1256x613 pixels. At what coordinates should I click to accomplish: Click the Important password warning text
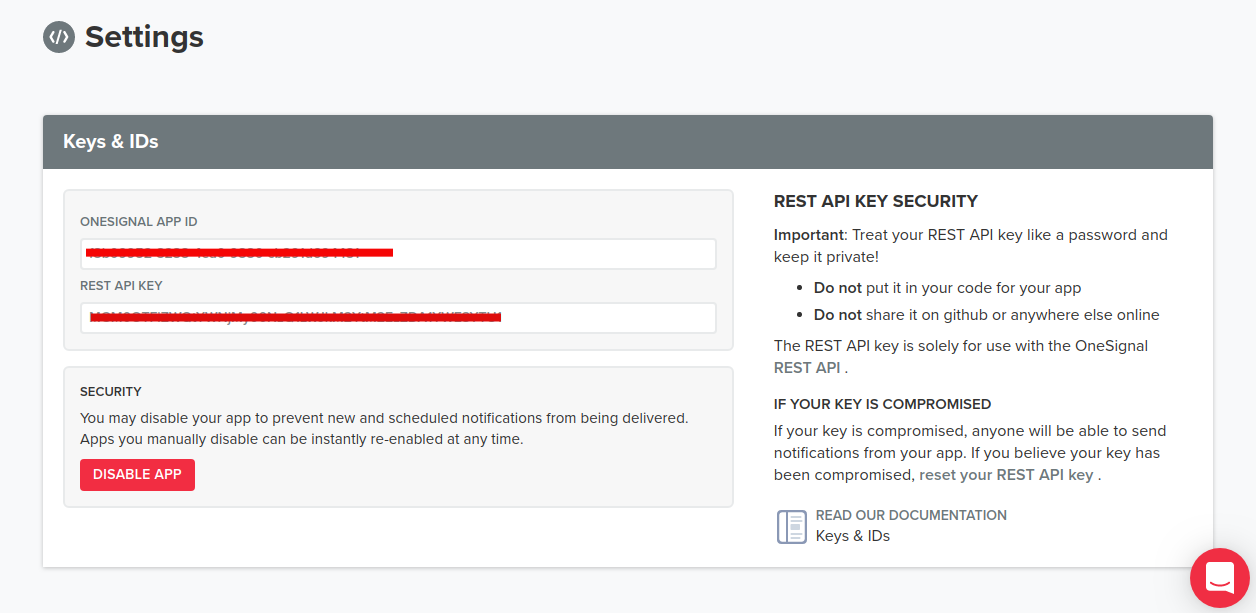(971, 246)
